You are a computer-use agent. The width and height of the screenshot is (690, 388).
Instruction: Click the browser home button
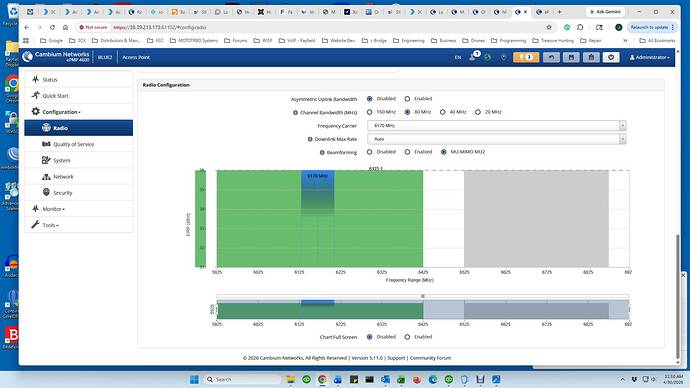[x=65, y=27]
